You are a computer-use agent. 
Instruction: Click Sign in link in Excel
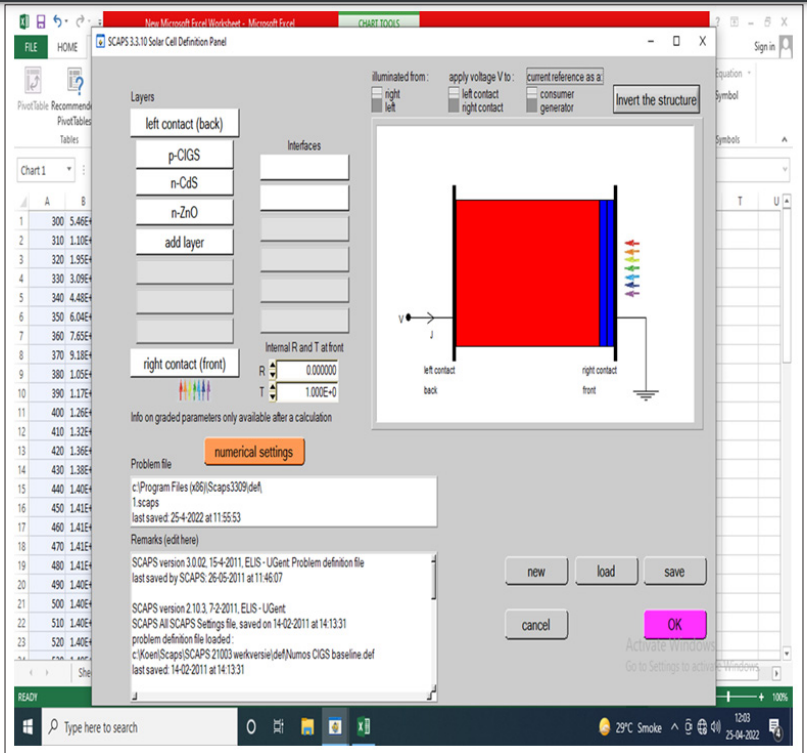(764, 46)
